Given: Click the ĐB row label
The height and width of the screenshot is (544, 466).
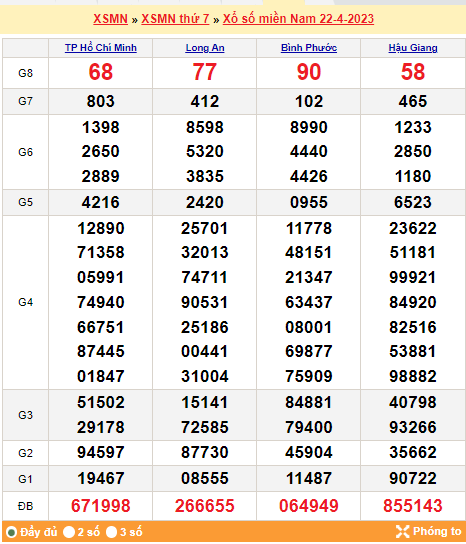Looking at the screenshot, I should (25, 506).
